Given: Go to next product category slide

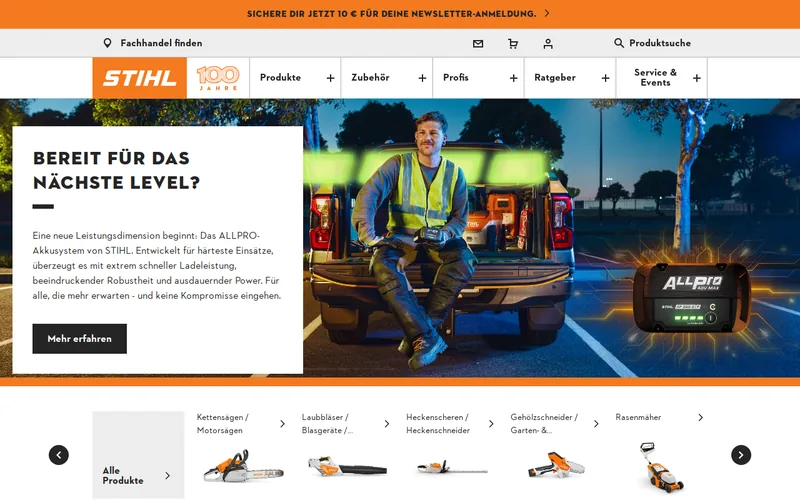Looking at the screenshot, I should (x=741, y=455).
